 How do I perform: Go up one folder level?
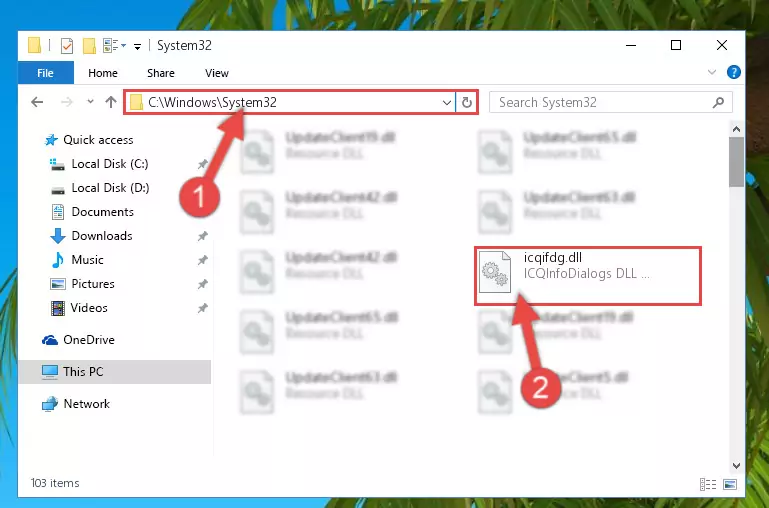(111, 102)
